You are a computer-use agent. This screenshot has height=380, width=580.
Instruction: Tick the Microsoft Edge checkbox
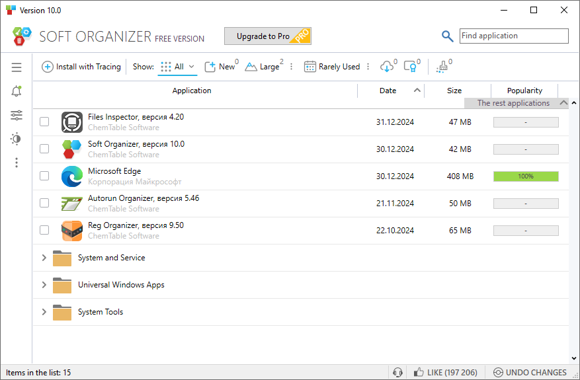[44, 176]
